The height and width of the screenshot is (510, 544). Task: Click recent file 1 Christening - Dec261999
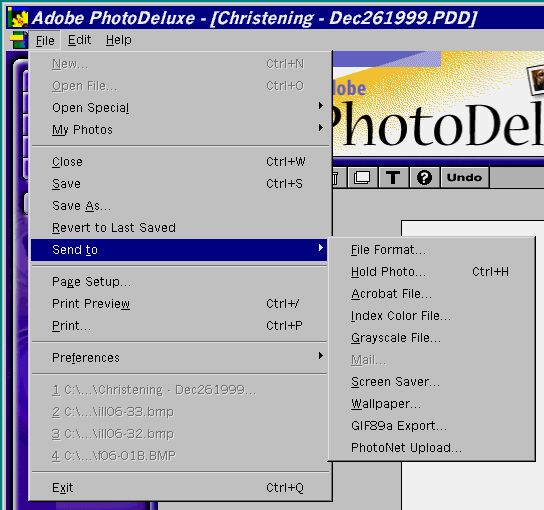pos(179,390)
